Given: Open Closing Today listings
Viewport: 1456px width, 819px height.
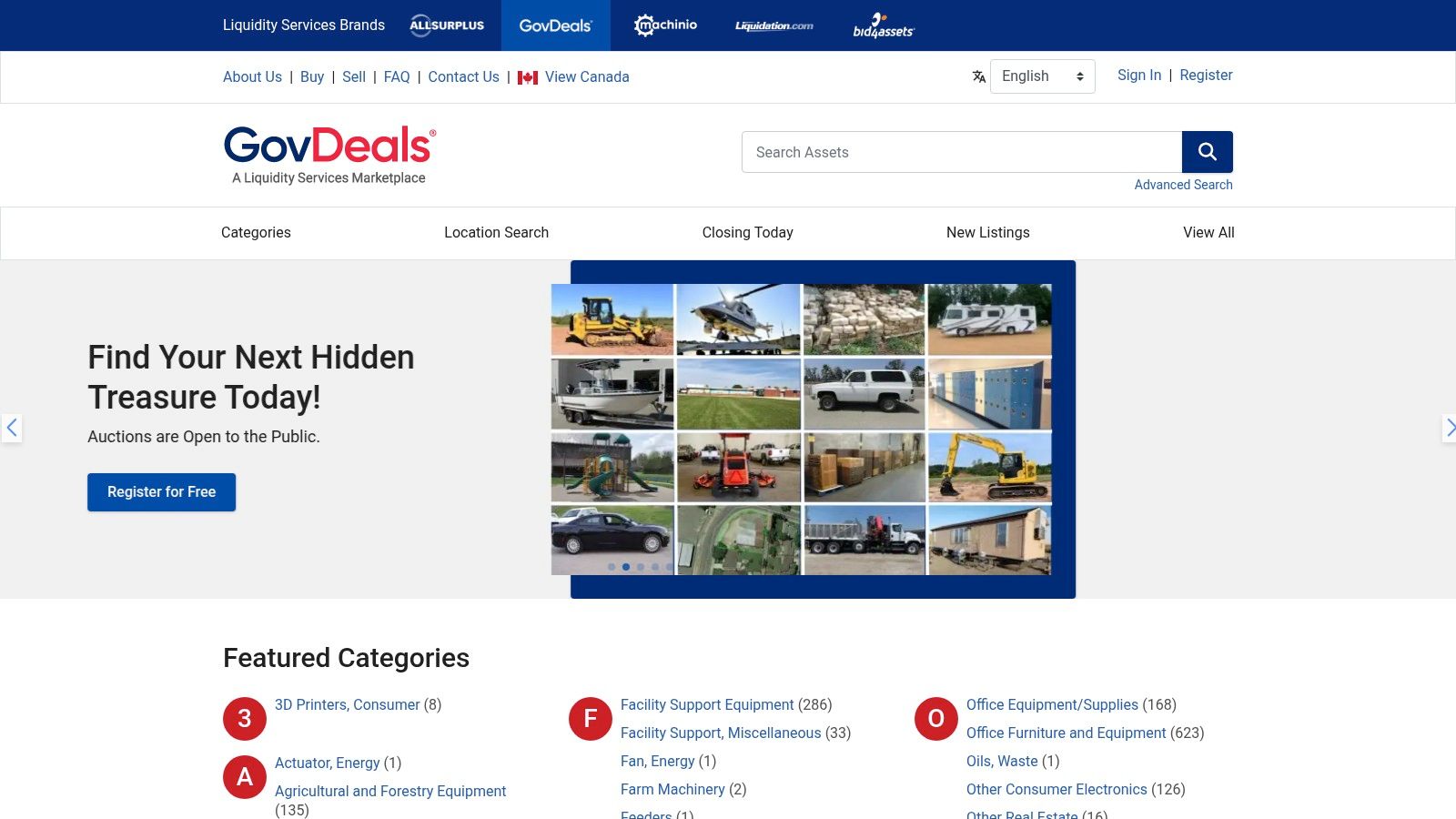Looking at the screenshot, I should [x=748, y=233].
